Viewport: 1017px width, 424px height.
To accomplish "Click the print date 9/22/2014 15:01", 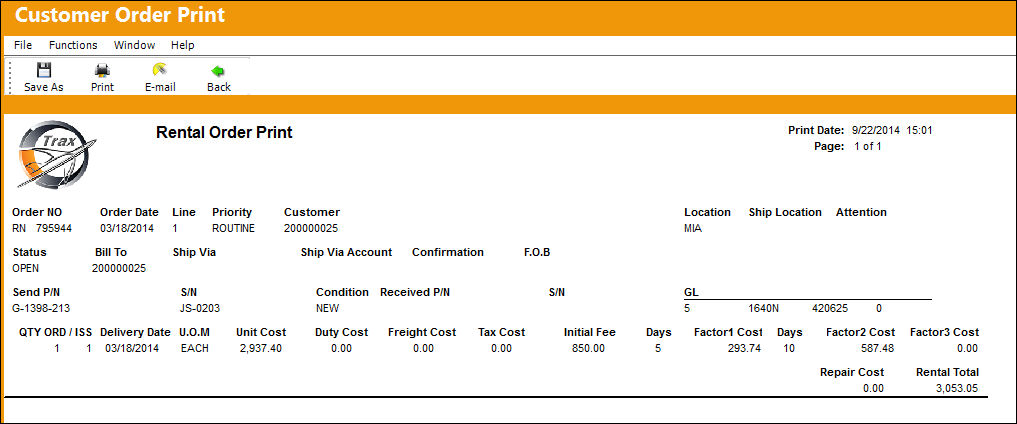I will (892, 130).
